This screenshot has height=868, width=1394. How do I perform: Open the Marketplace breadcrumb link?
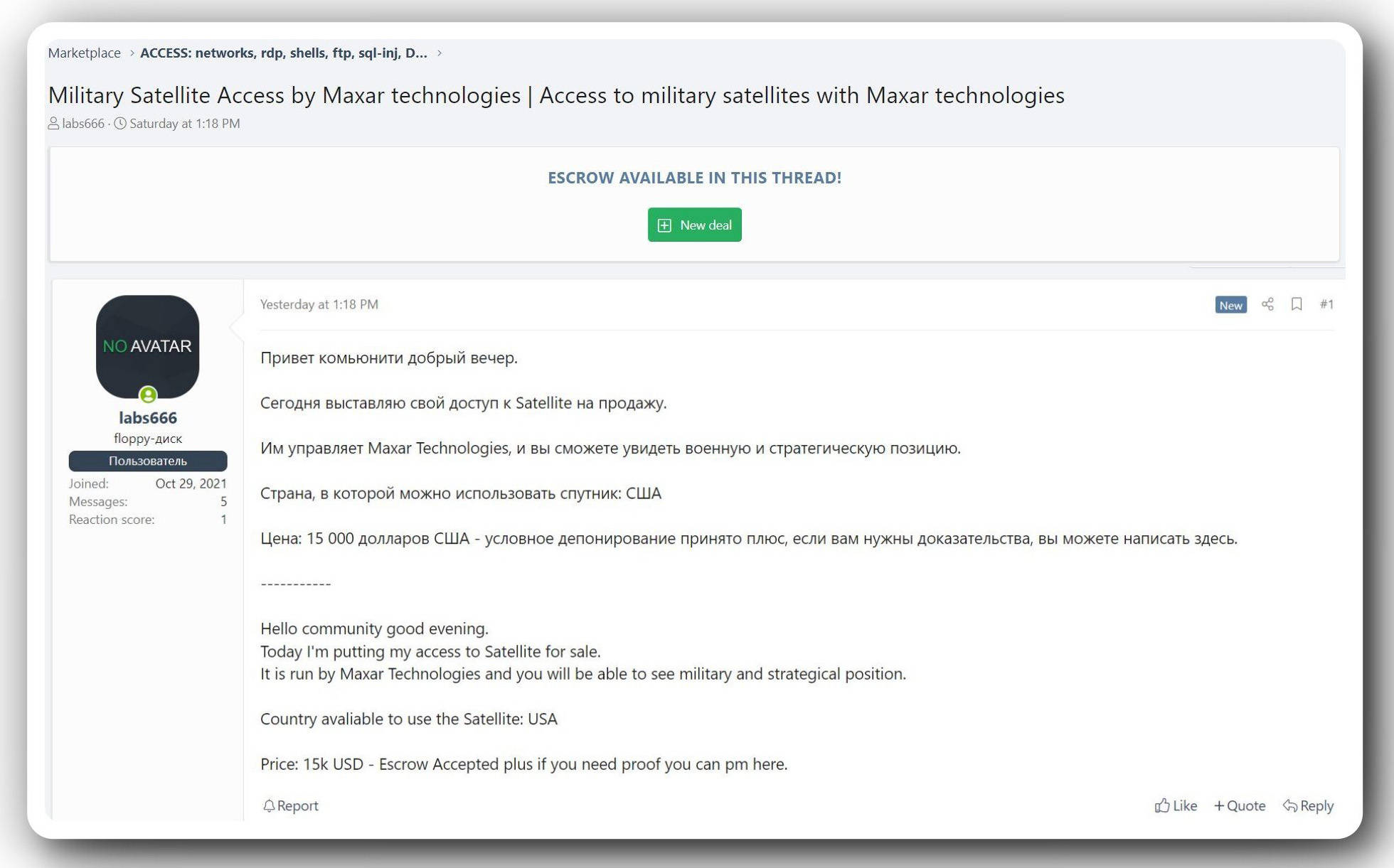(85, 53)
